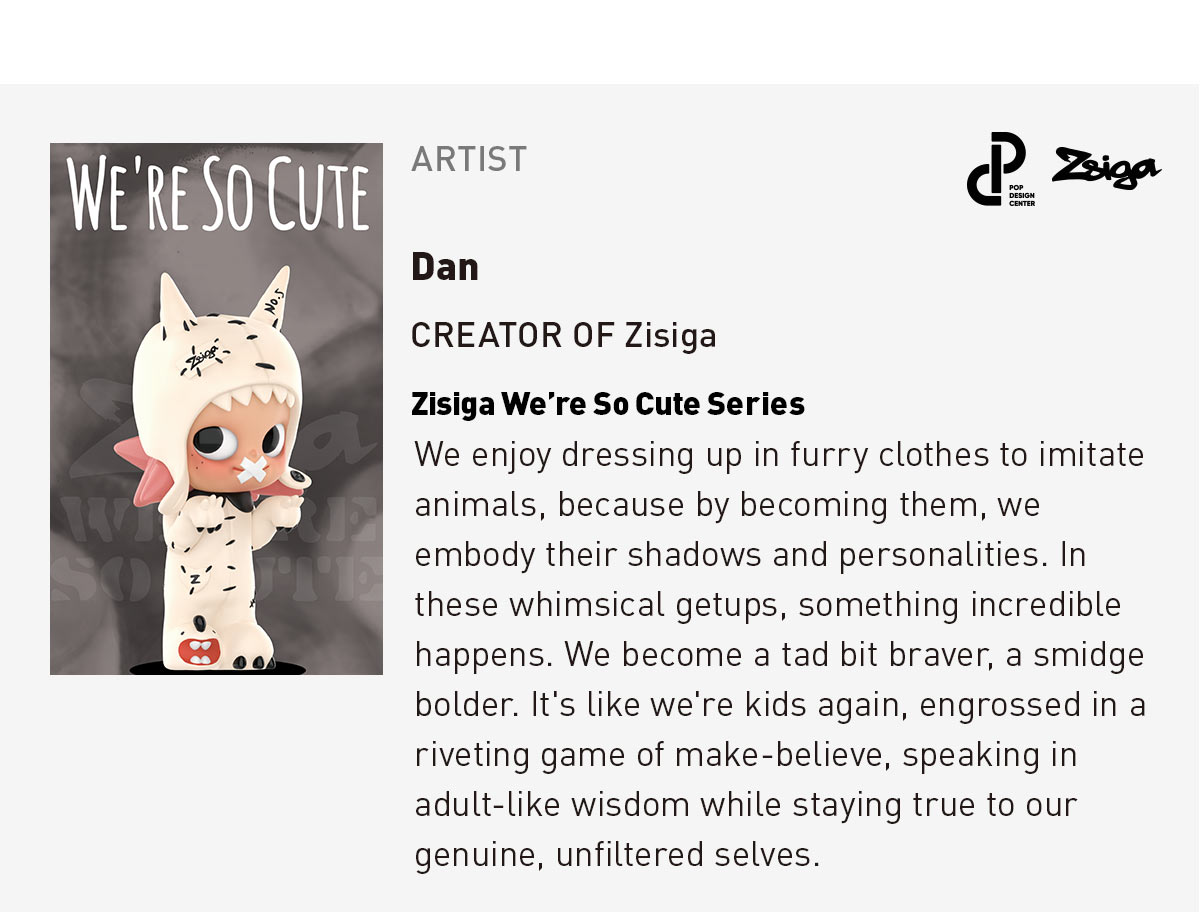1200x912 pixels.
Task: Click the Zsiga brand logo at top right
Action: click(x=1106, y=168)
